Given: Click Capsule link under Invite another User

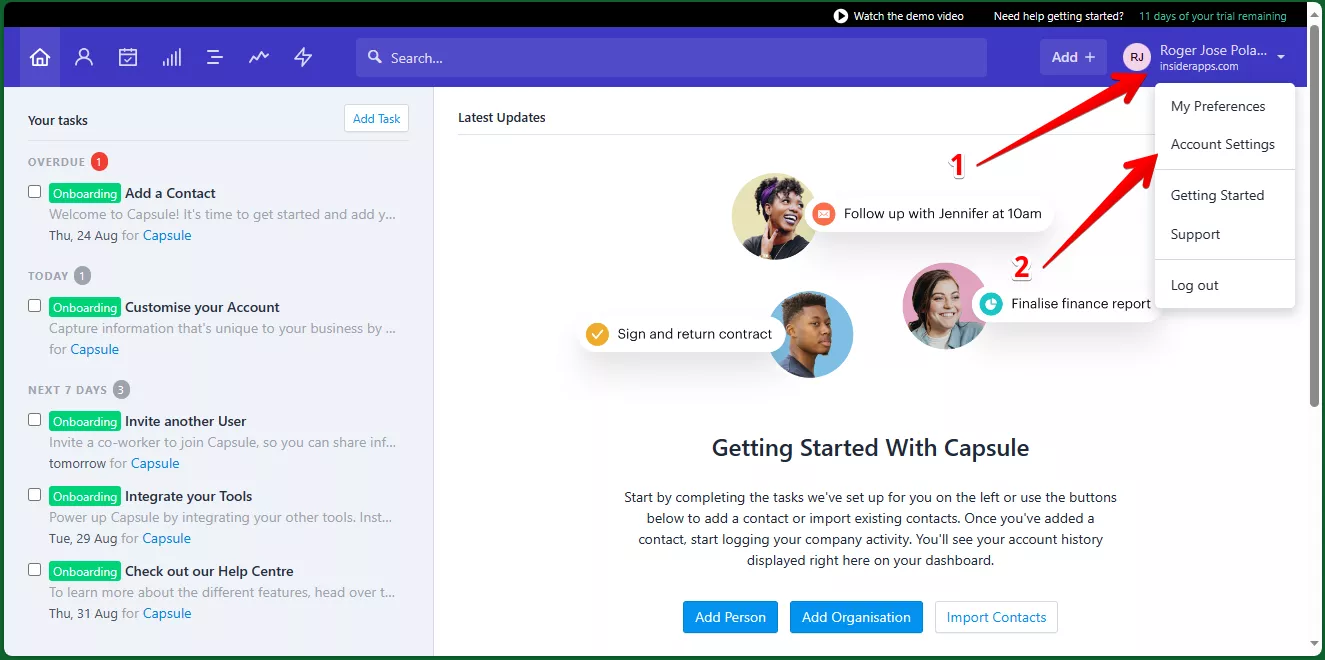Looking at the screenshot, I should coord(155,463).
